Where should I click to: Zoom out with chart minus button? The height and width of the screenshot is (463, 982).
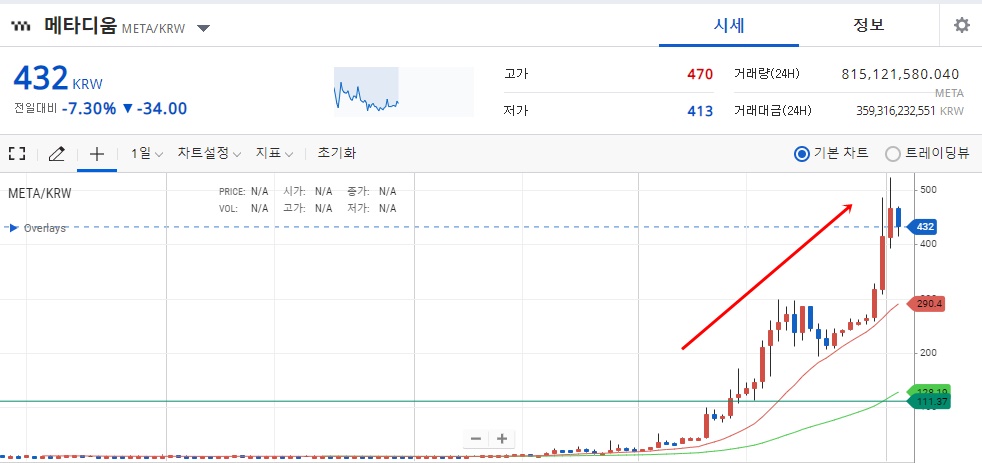coord(475,439)
